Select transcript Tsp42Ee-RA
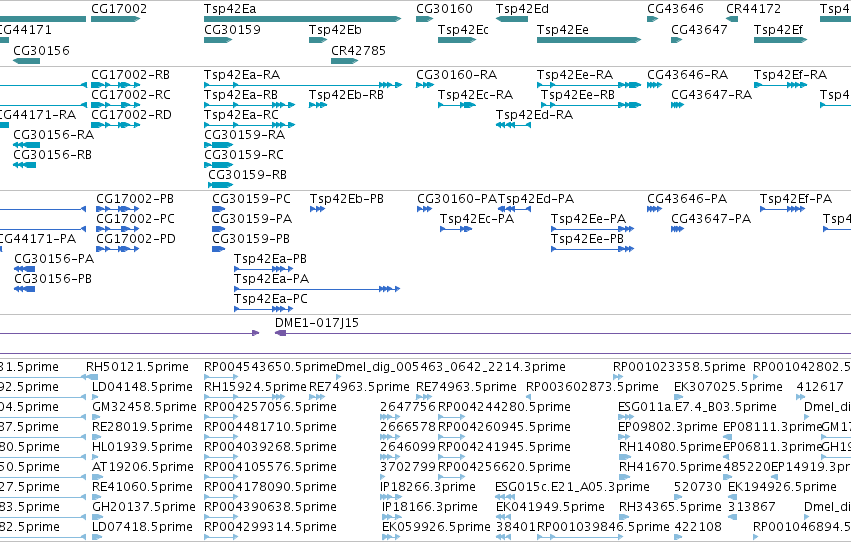Viewport: 851px width, 542px height. pos(575,75)
